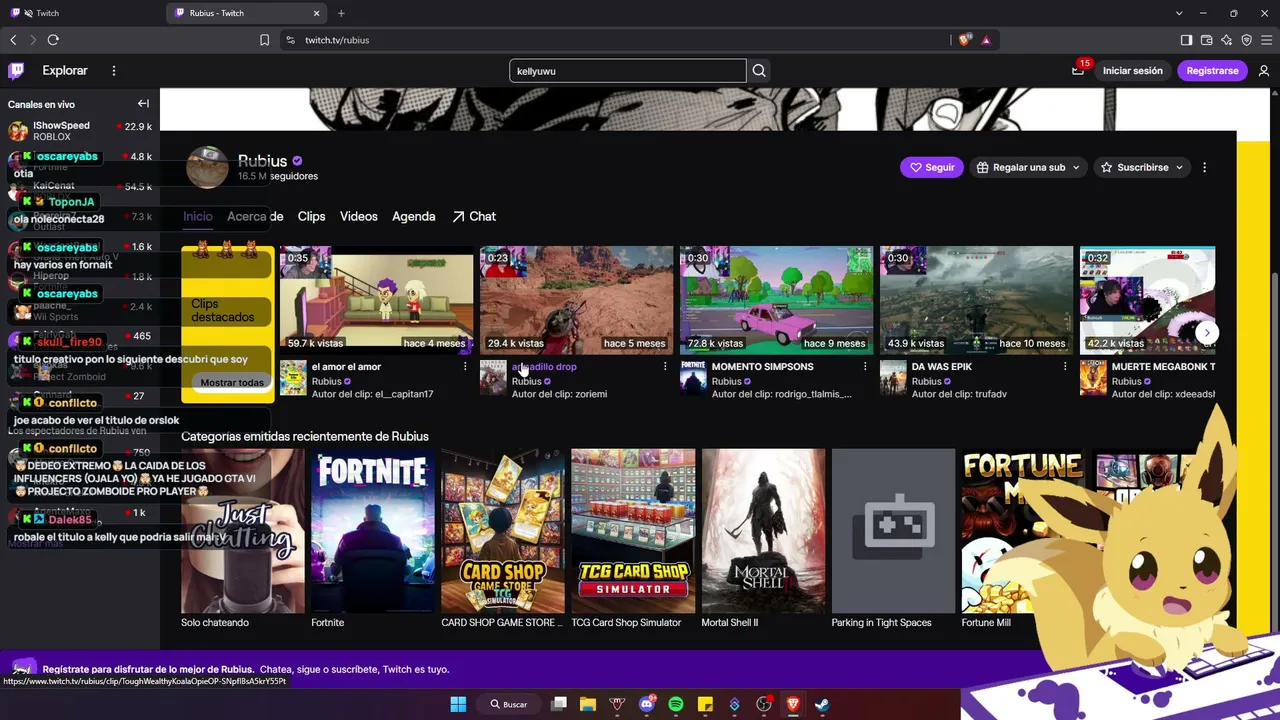Open the Agenda tab
This screenshot has width=1280, height=720.
[x=414, y=217]
